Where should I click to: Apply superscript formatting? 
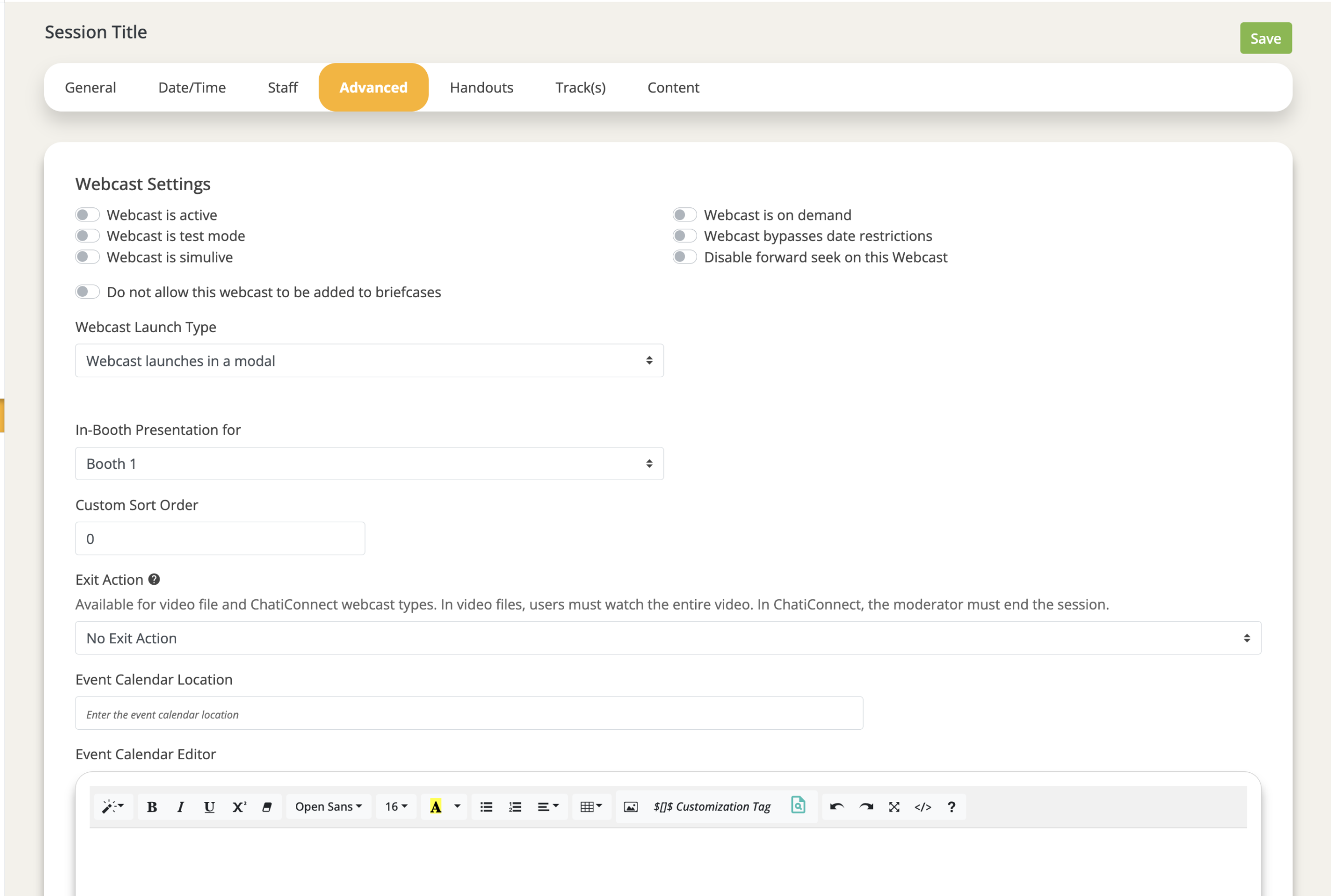tap(239, 806)
